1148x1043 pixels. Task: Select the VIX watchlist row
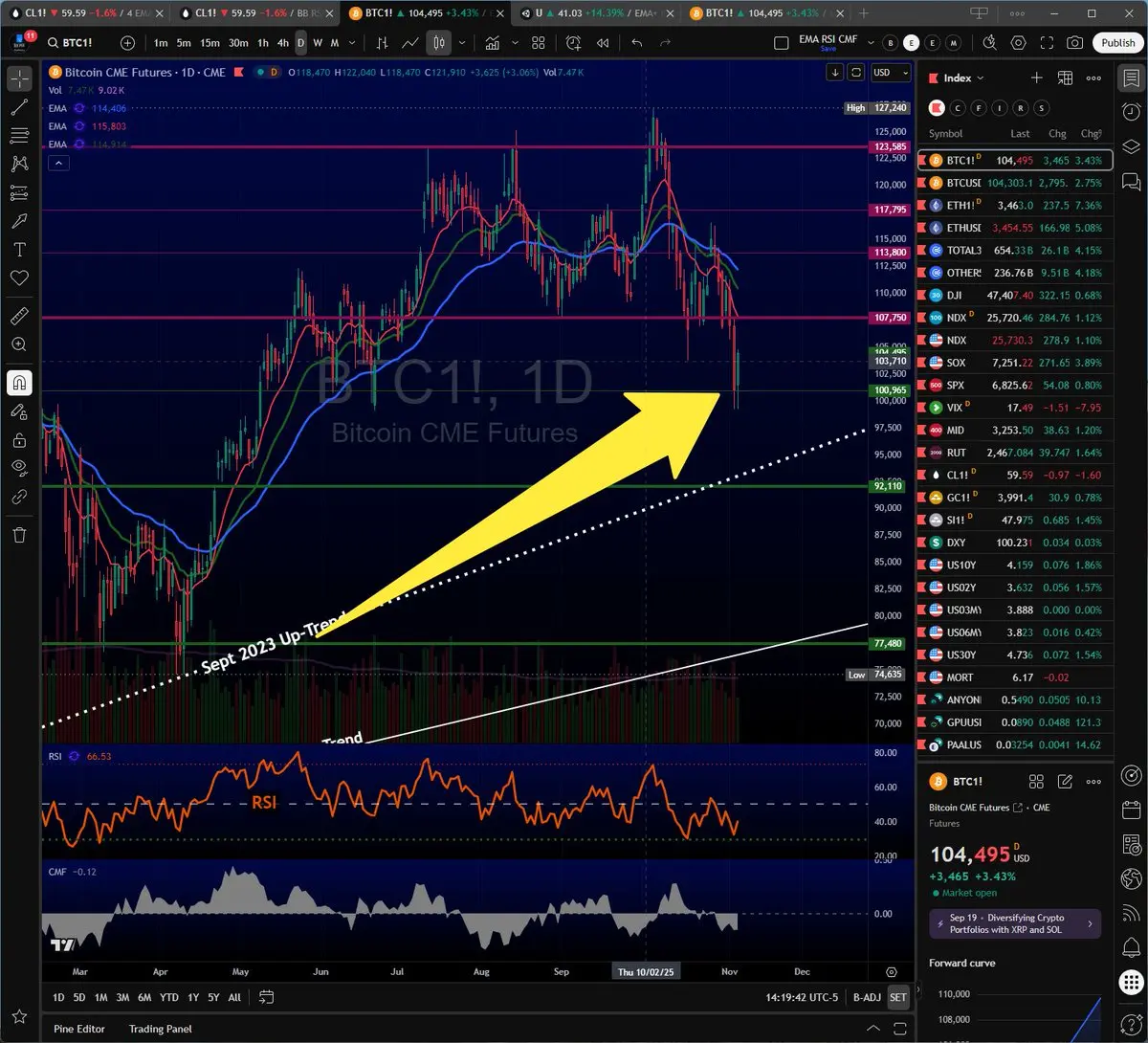pos(1016,408)
